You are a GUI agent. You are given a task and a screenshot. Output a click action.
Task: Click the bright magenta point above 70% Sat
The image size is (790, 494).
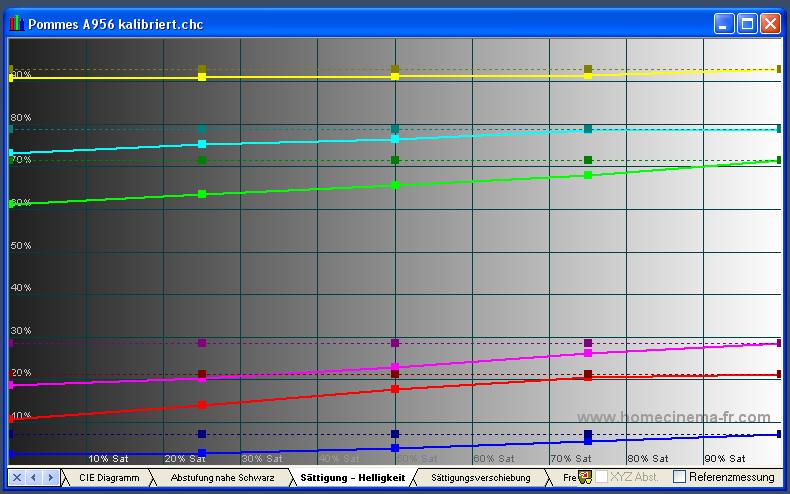[x=588, y=353]
